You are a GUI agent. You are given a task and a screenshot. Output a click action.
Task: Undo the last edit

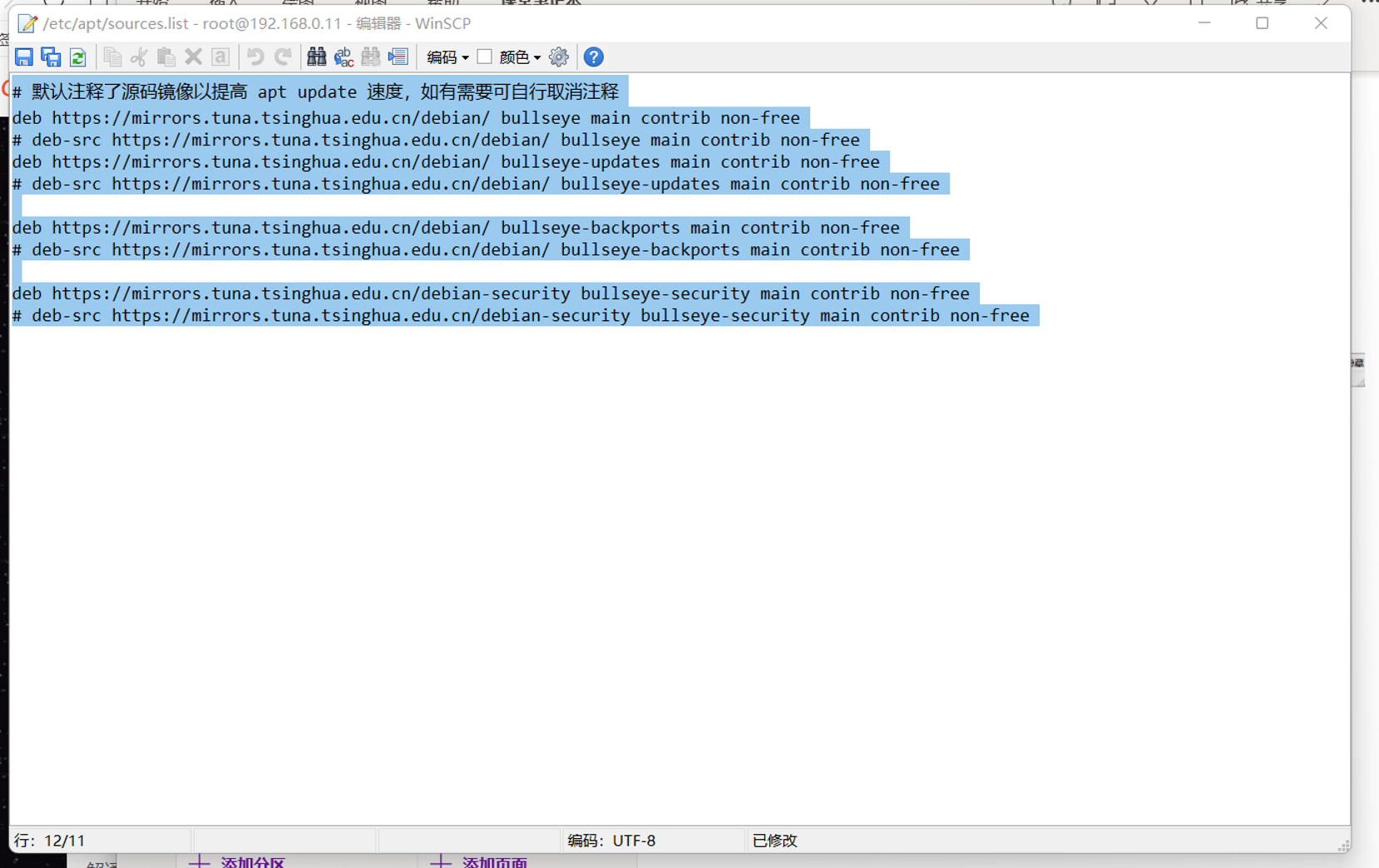[255, 57]
